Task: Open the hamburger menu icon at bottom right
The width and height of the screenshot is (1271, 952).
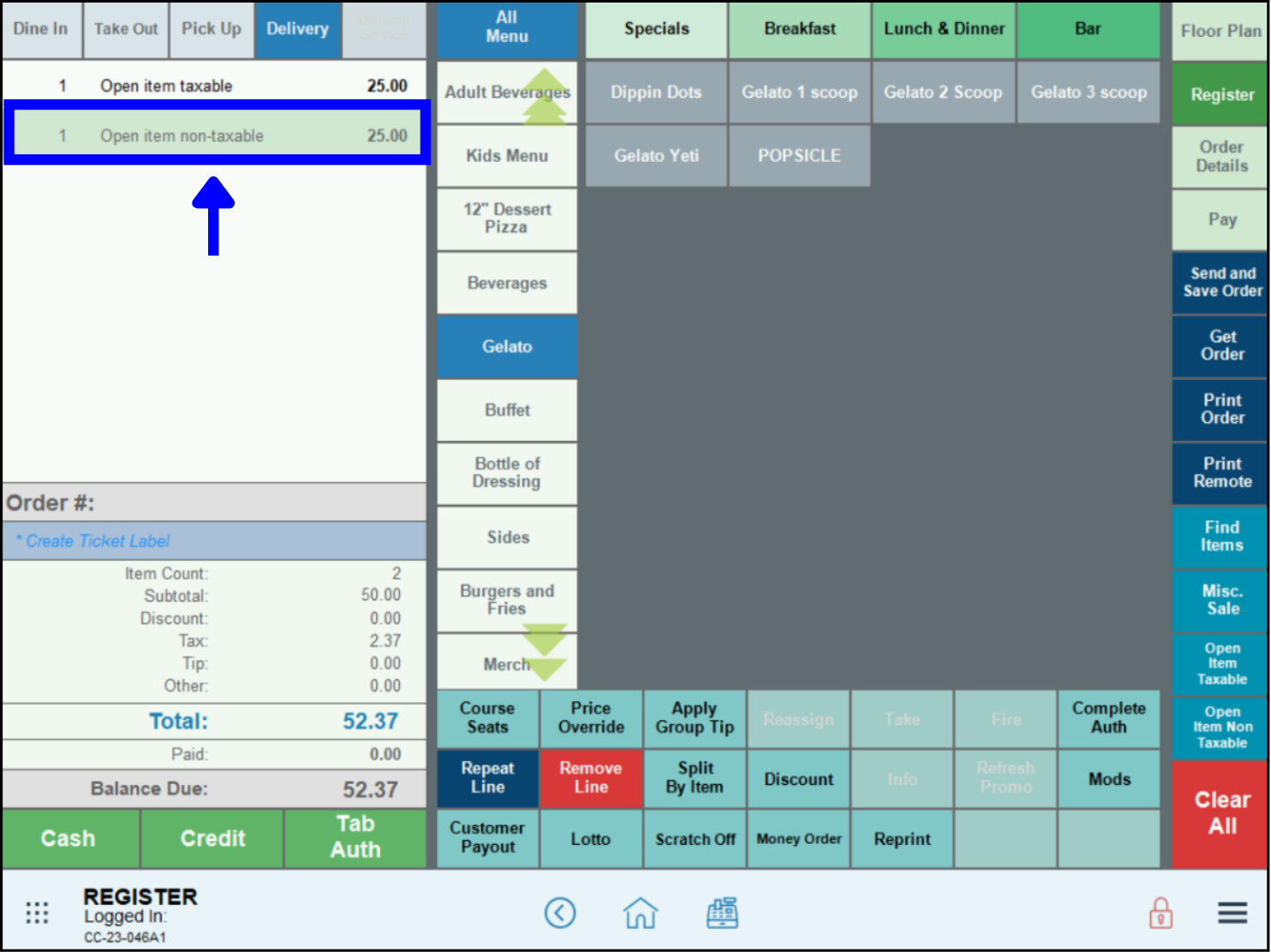Action: [x=1232, y=913]
